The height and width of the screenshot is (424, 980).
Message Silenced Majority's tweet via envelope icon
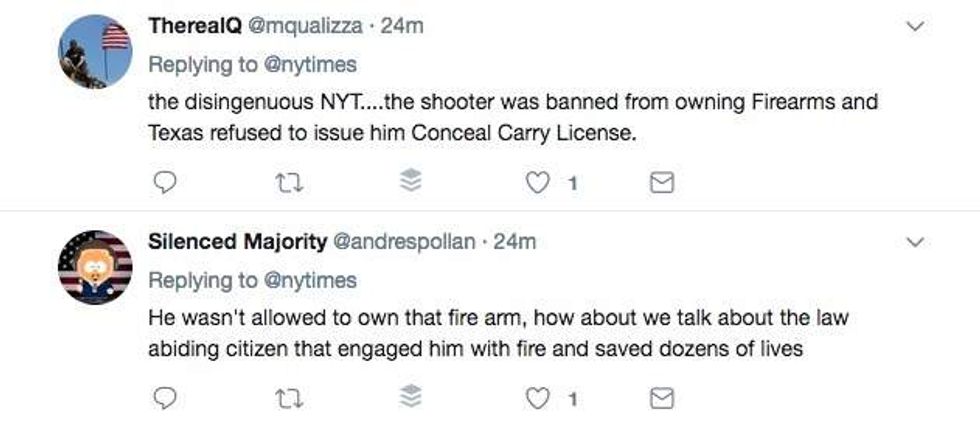click(x=662, y=399)
